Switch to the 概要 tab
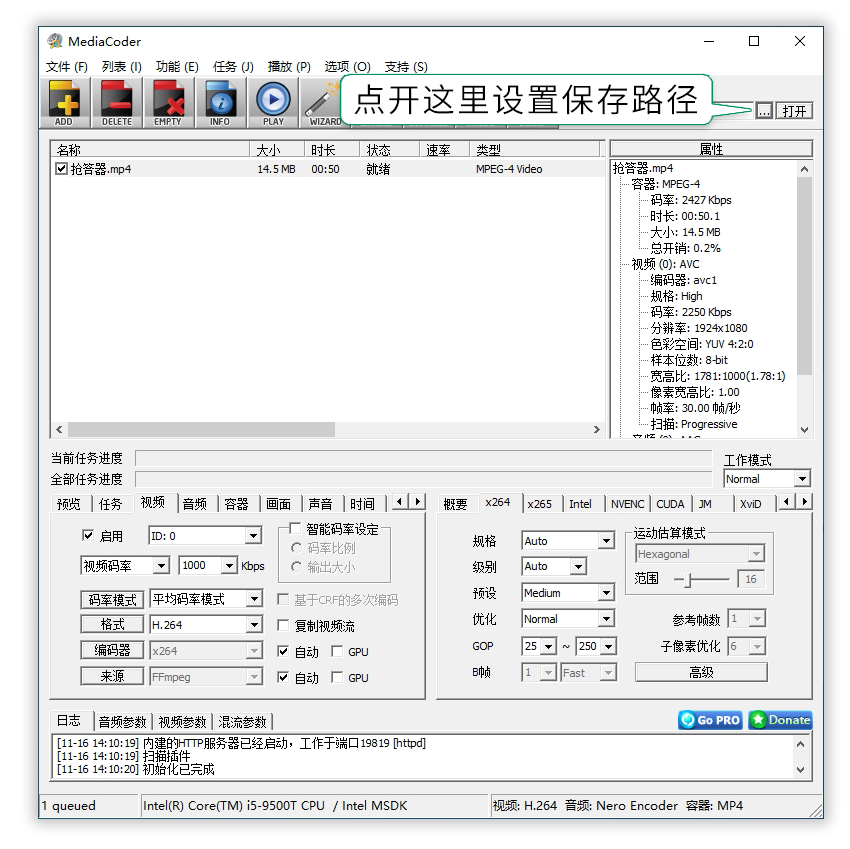This screenshot has width=850, height=849. pyautogui.click(x=455, y=504)
